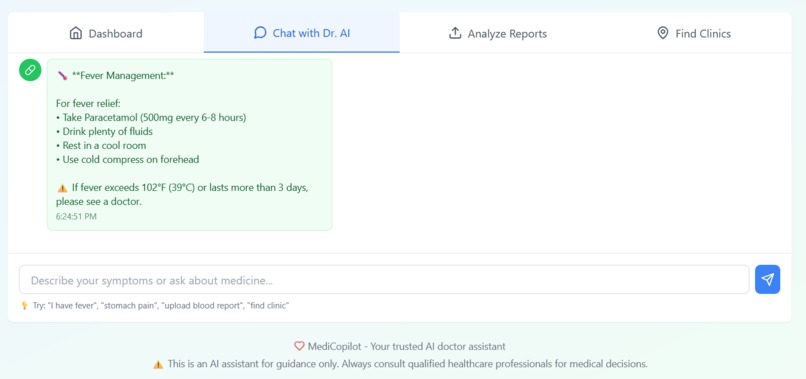The height and width of the screenshot is (379, 806).
Task: Click the upload icon beside Analyze Reports
Action: (x=455, y=33)
